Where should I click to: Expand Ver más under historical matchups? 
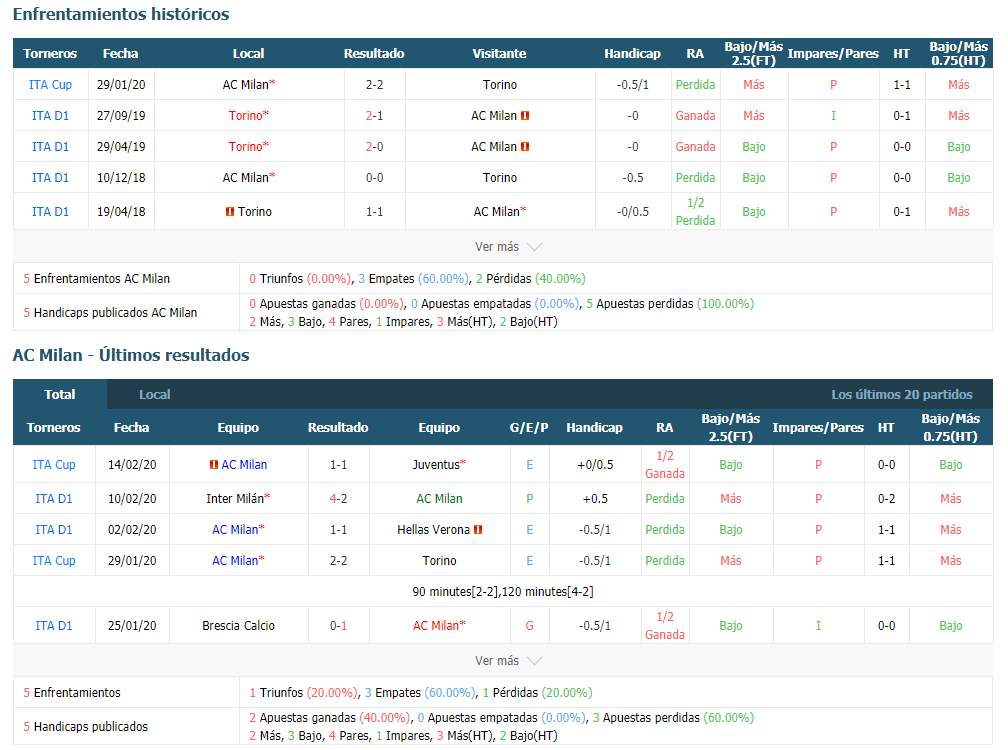(508, 247)
